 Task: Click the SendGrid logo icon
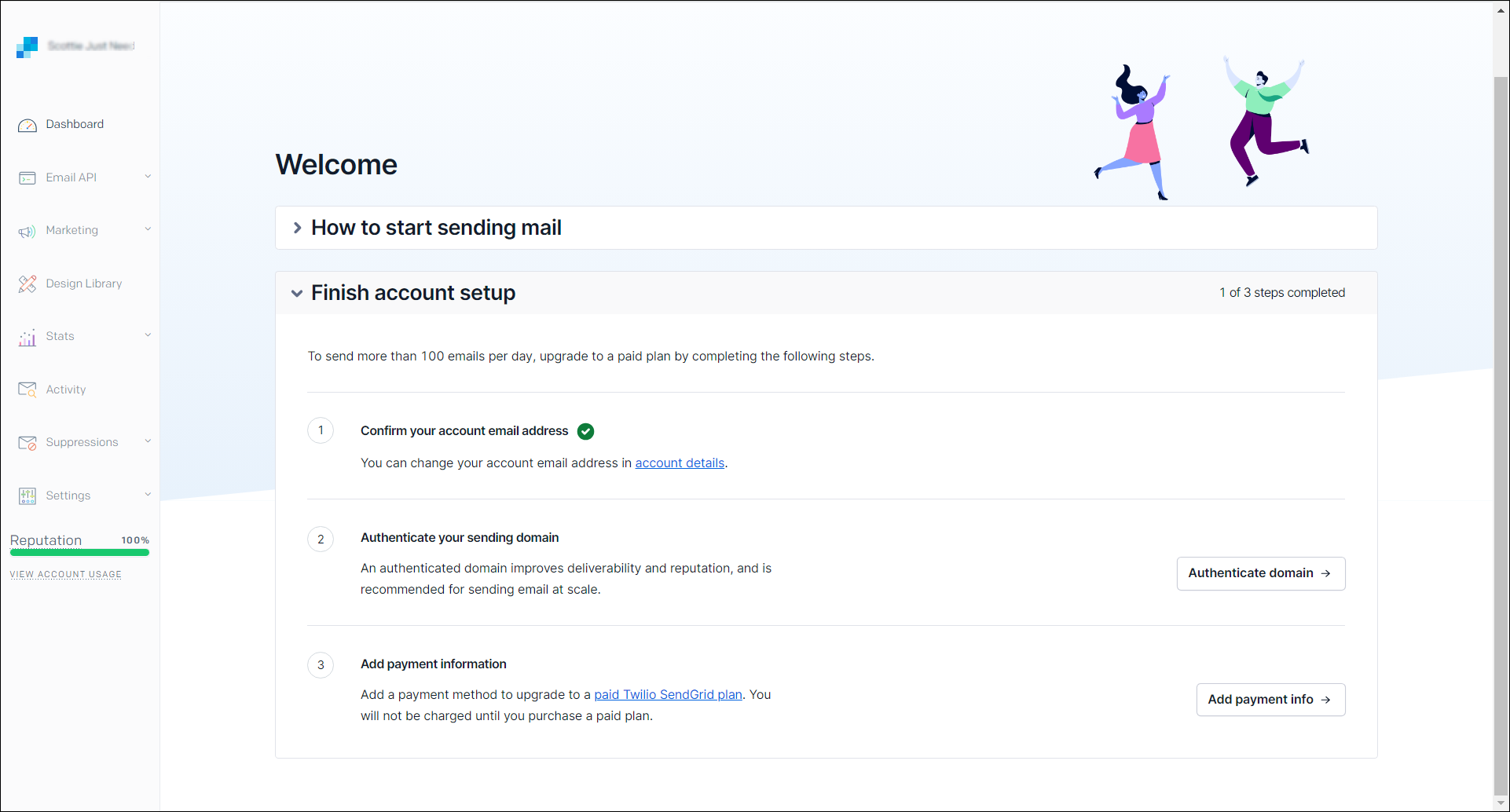pos(27,47)
